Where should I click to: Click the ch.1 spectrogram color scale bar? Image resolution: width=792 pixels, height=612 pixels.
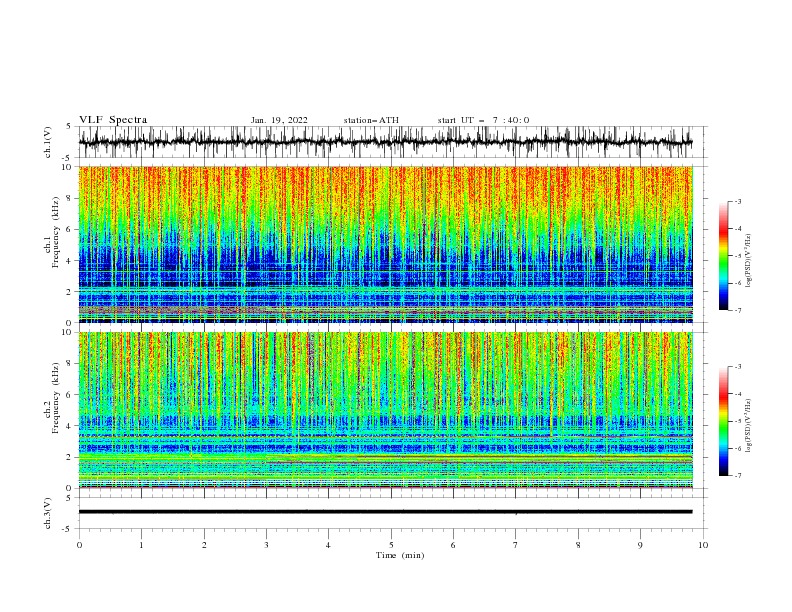[x=723, y=256]
